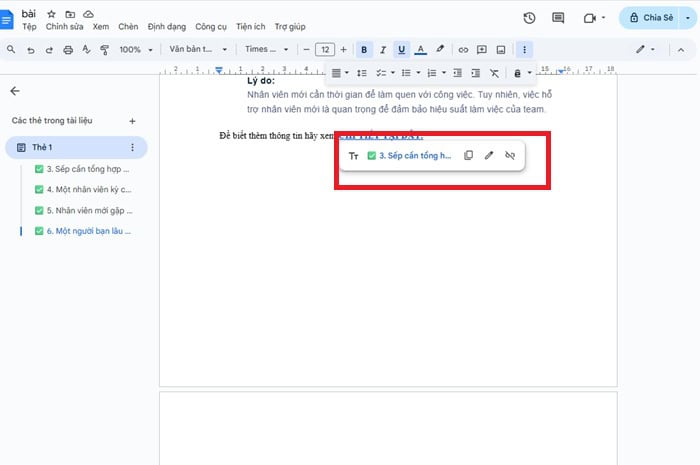The image size is (700, 465).
Task: Open line spacing options
Action: pyautogui.click(x=362, y=73)
